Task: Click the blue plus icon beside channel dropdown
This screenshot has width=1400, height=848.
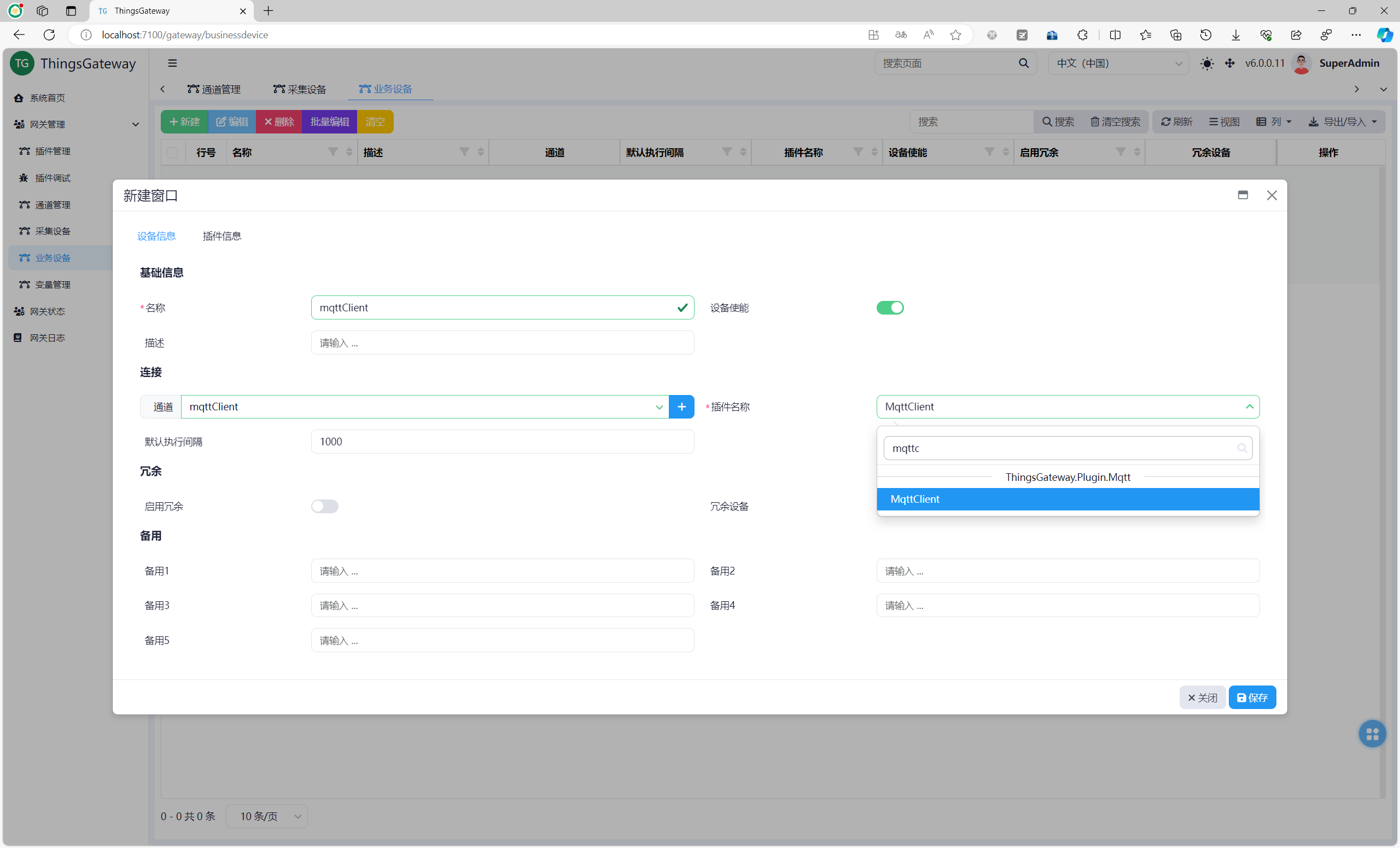Action: point(681,406)
